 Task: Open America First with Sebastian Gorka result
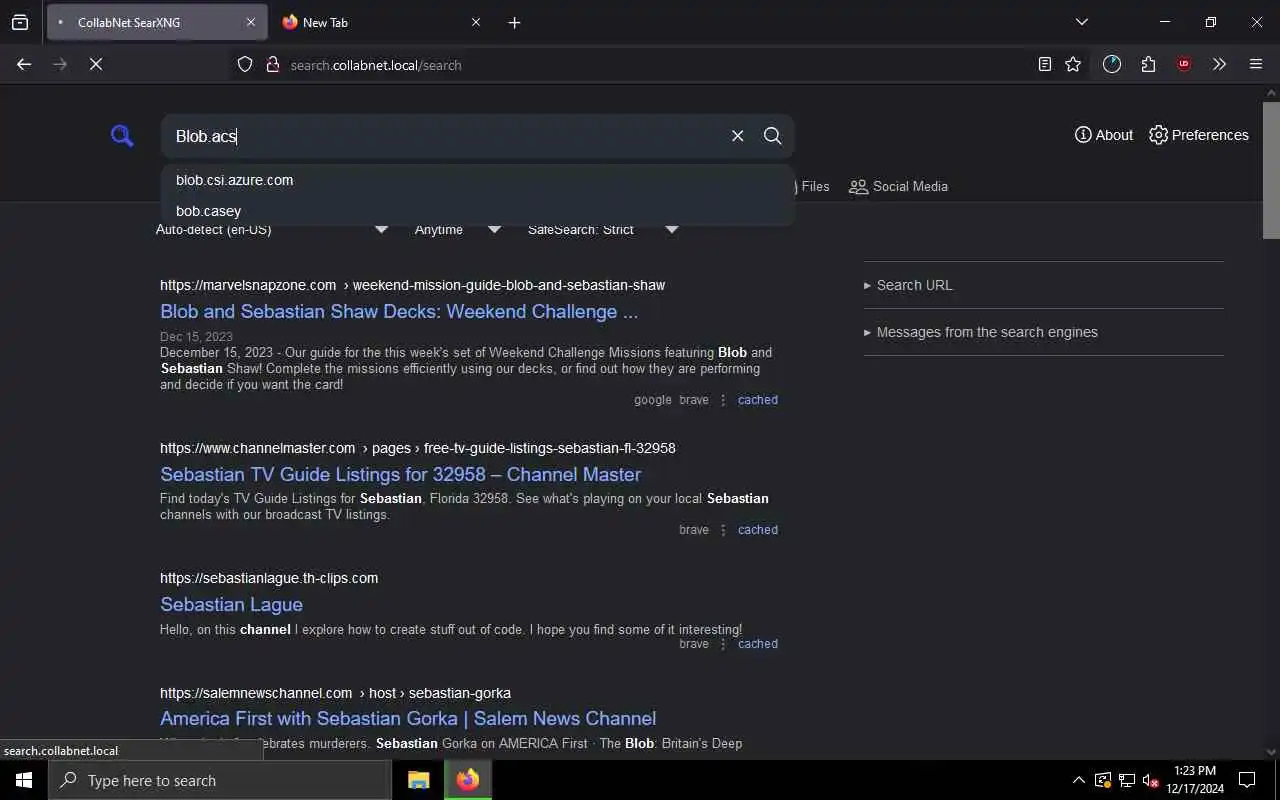[408, 718]
